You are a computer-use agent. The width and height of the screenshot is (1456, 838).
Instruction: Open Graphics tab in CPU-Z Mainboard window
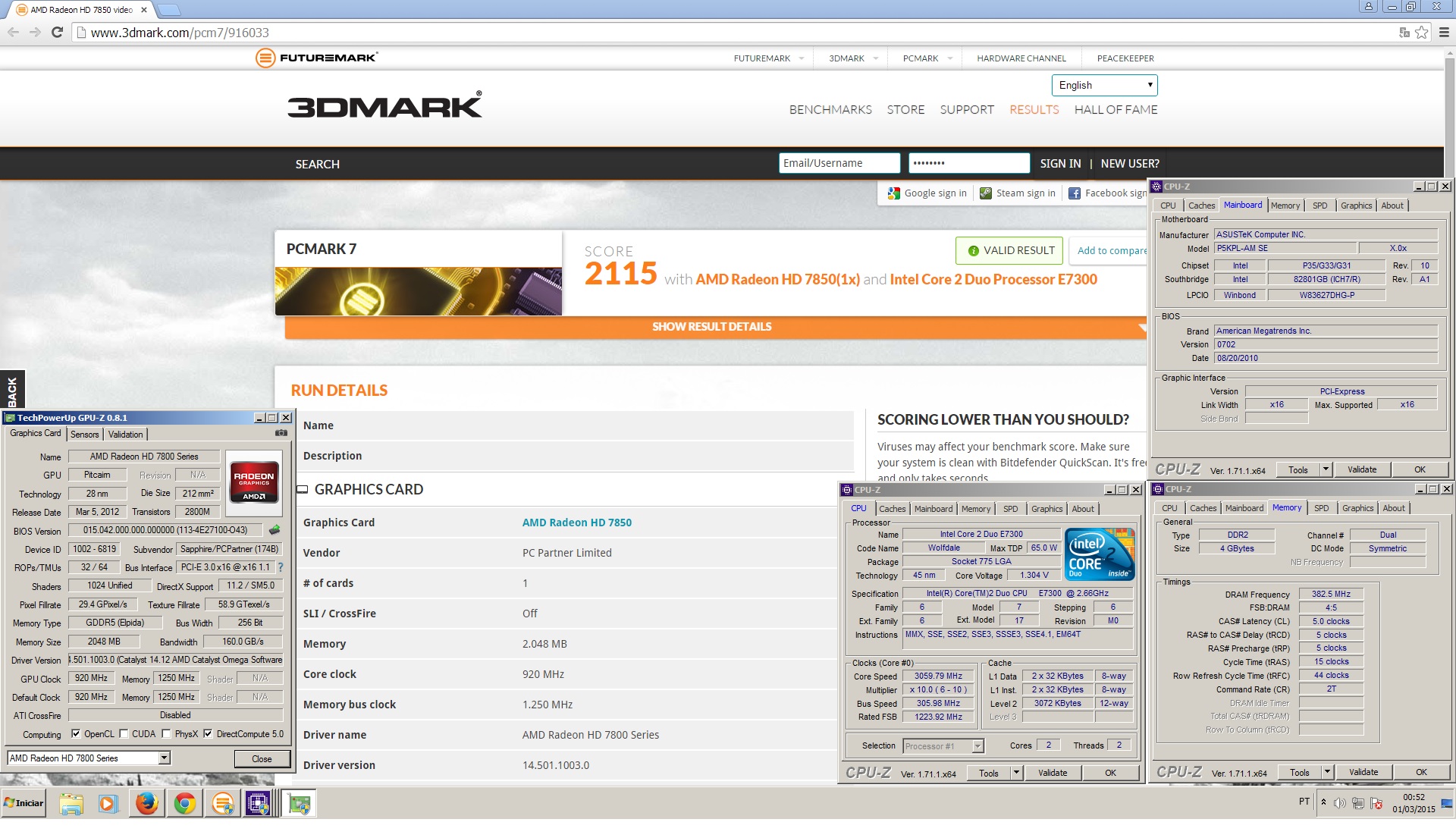[x=1356, y=206]
